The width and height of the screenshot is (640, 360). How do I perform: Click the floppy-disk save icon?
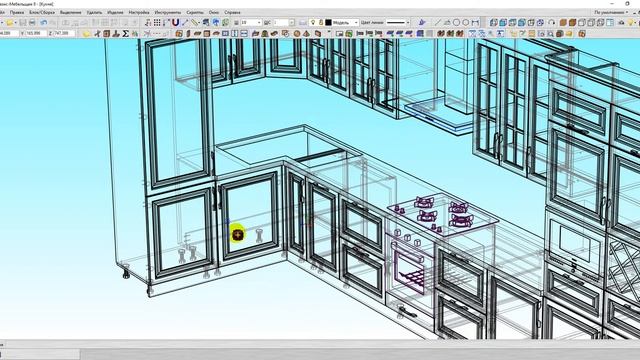[23, 22]
